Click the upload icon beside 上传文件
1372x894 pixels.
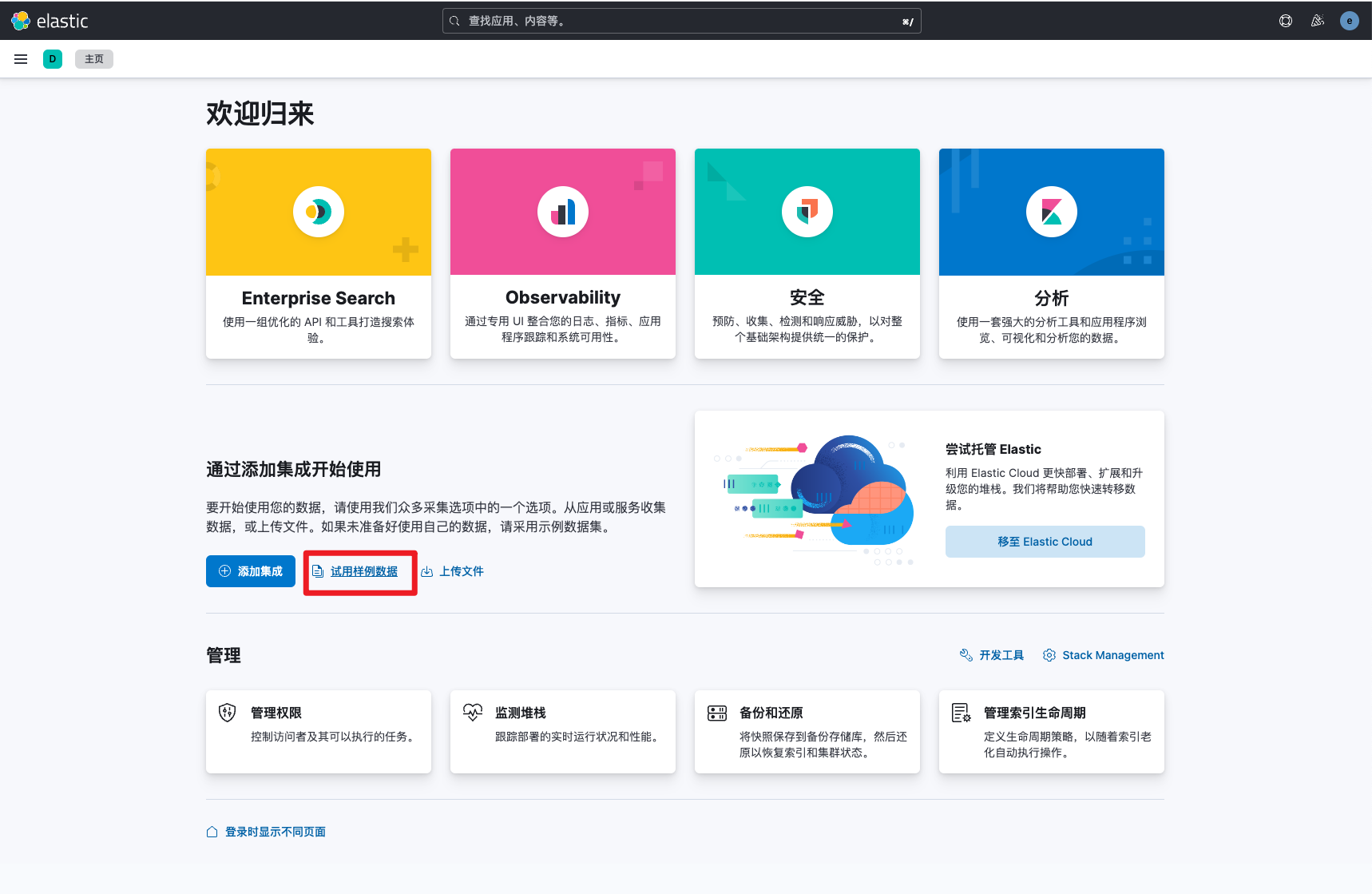(x=427, y=571)
